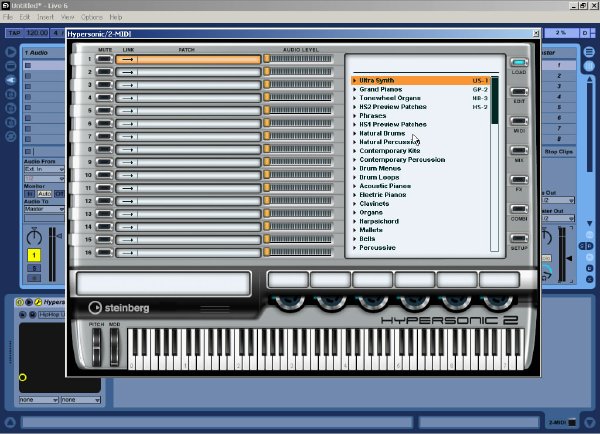Select the patch field of slot 4
The width and height of the screenshot is (600, 434).
pyautogui.click(x=199, y=98)
